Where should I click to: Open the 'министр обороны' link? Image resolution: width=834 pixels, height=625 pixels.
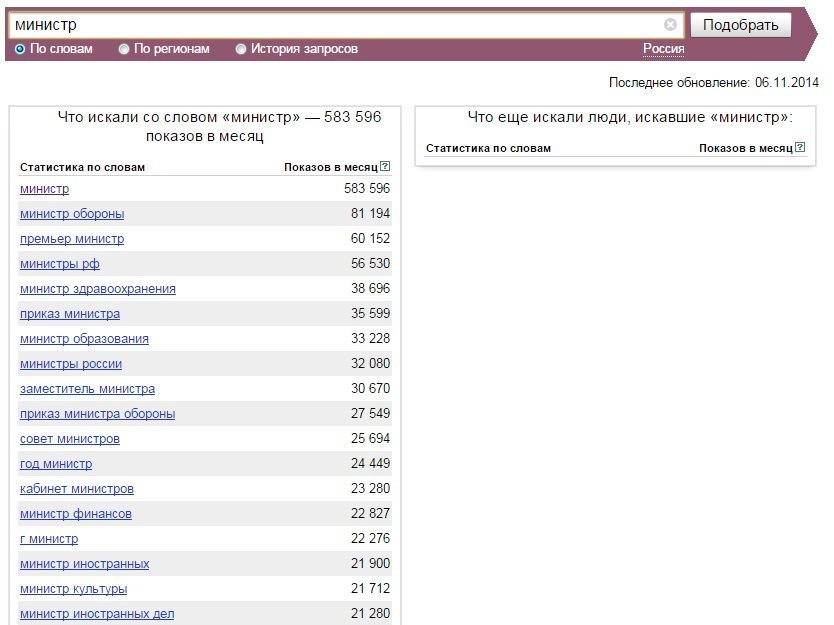(x=72, y=214)
